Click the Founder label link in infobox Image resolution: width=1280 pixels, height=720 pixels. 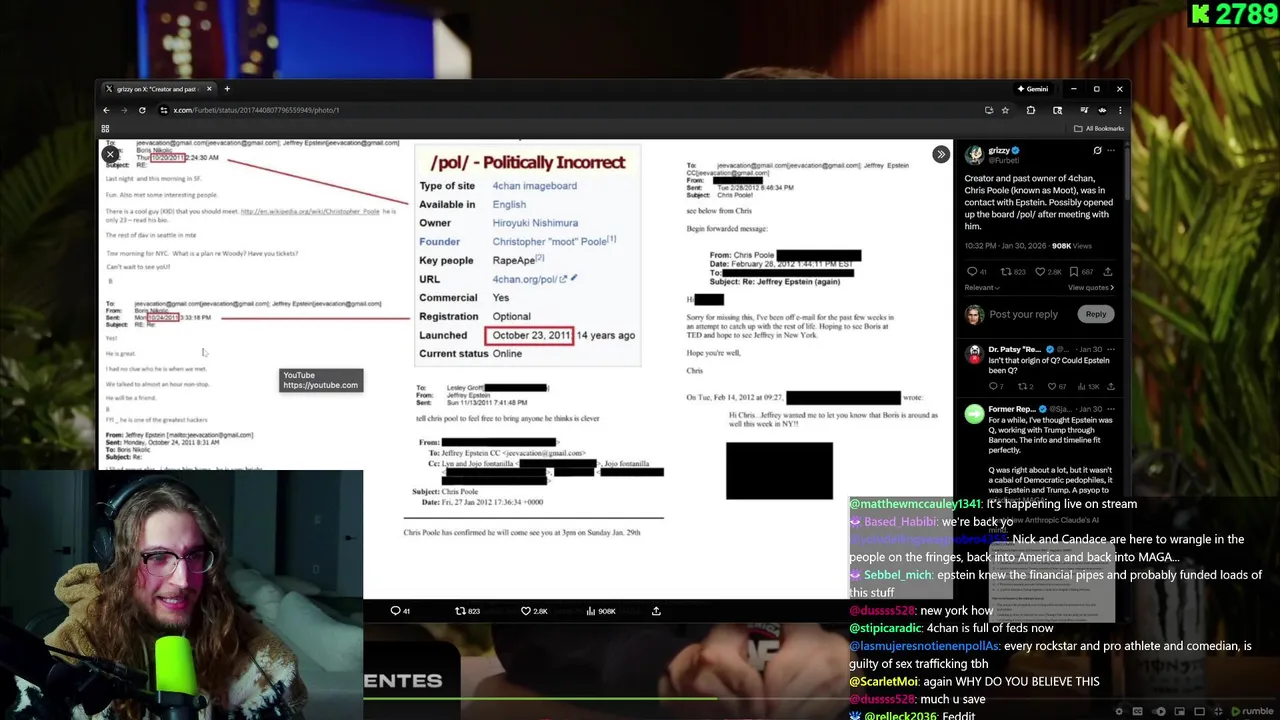[x=440, y=241]
